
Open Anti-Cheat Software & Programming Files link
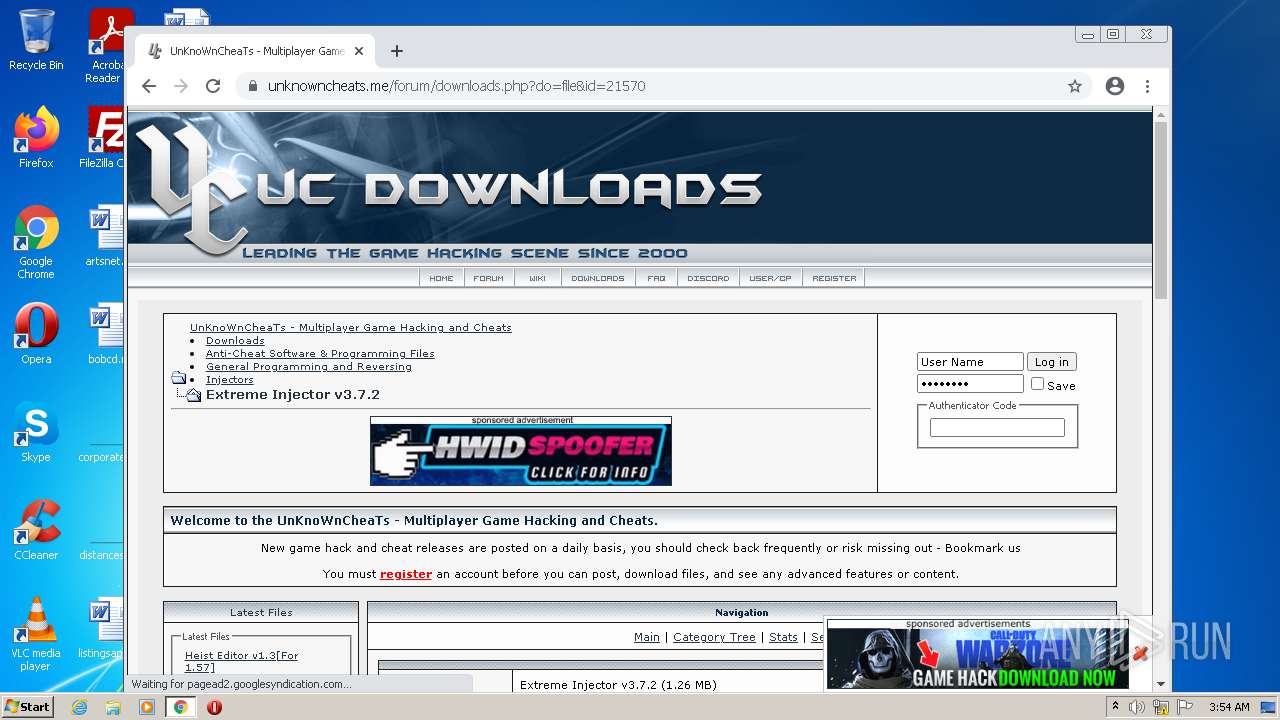click(x=320, y=354)
